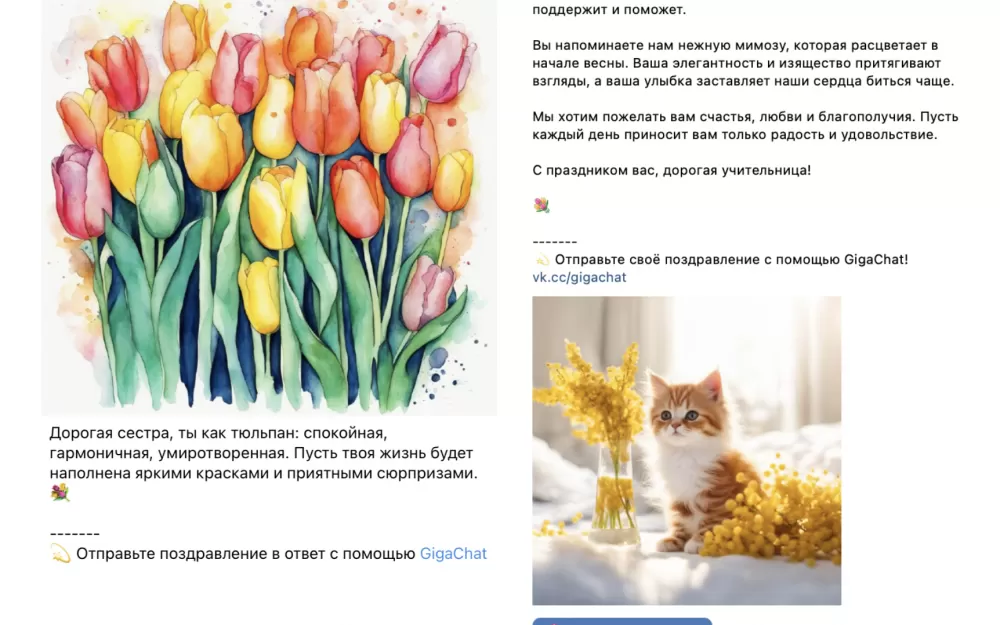This screenshot has height=625, width=1000.
Task: Click the dashed separator below the sister greeting
Action: (75, 534)
